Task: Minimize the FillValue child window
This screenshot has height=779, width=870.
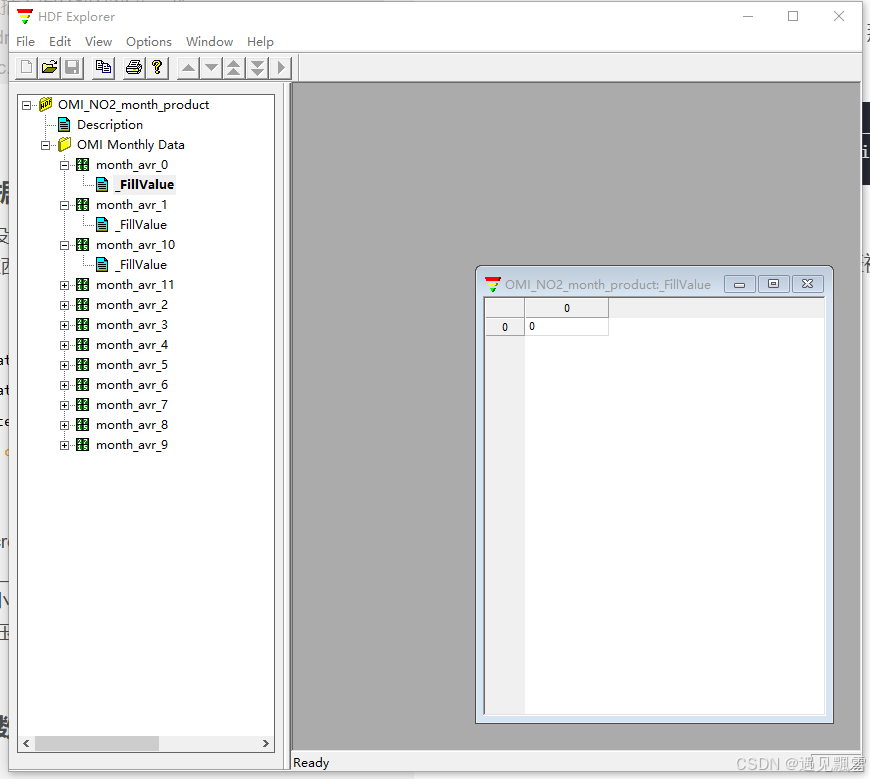Action: [740, 284]
